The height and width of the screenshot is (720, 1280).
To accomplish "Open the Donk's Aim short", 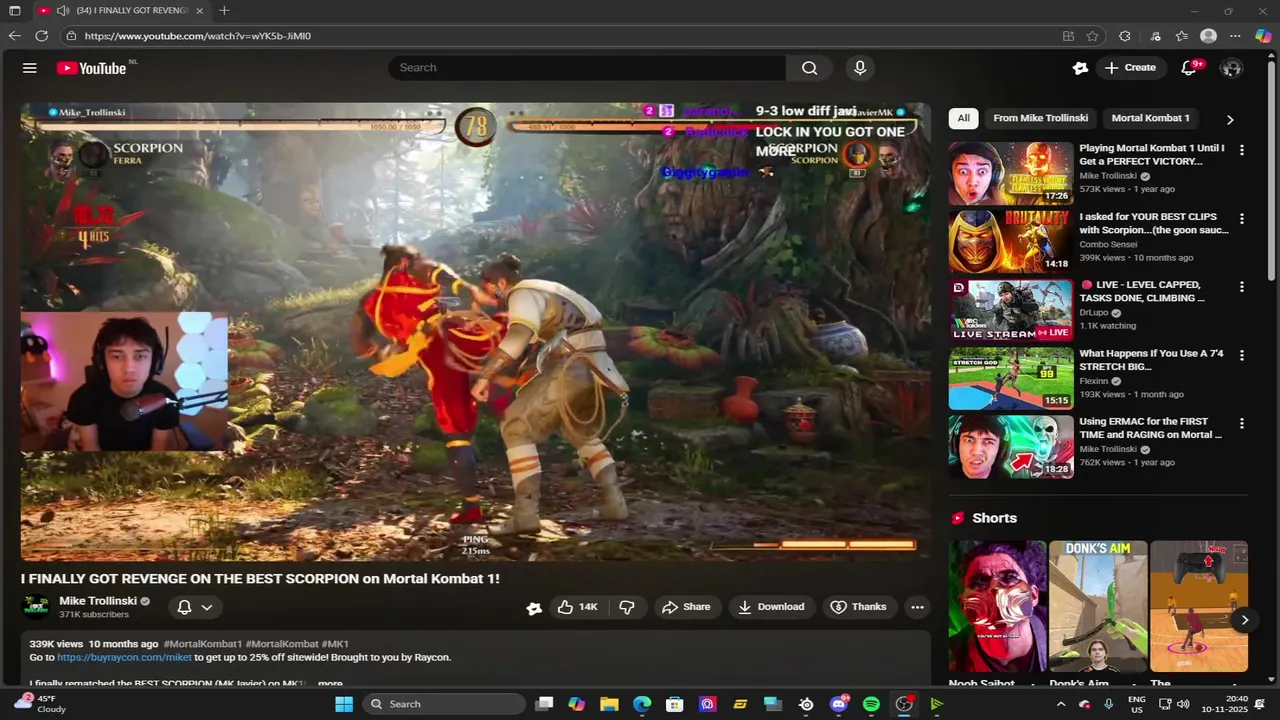I will click(1098, 606).
